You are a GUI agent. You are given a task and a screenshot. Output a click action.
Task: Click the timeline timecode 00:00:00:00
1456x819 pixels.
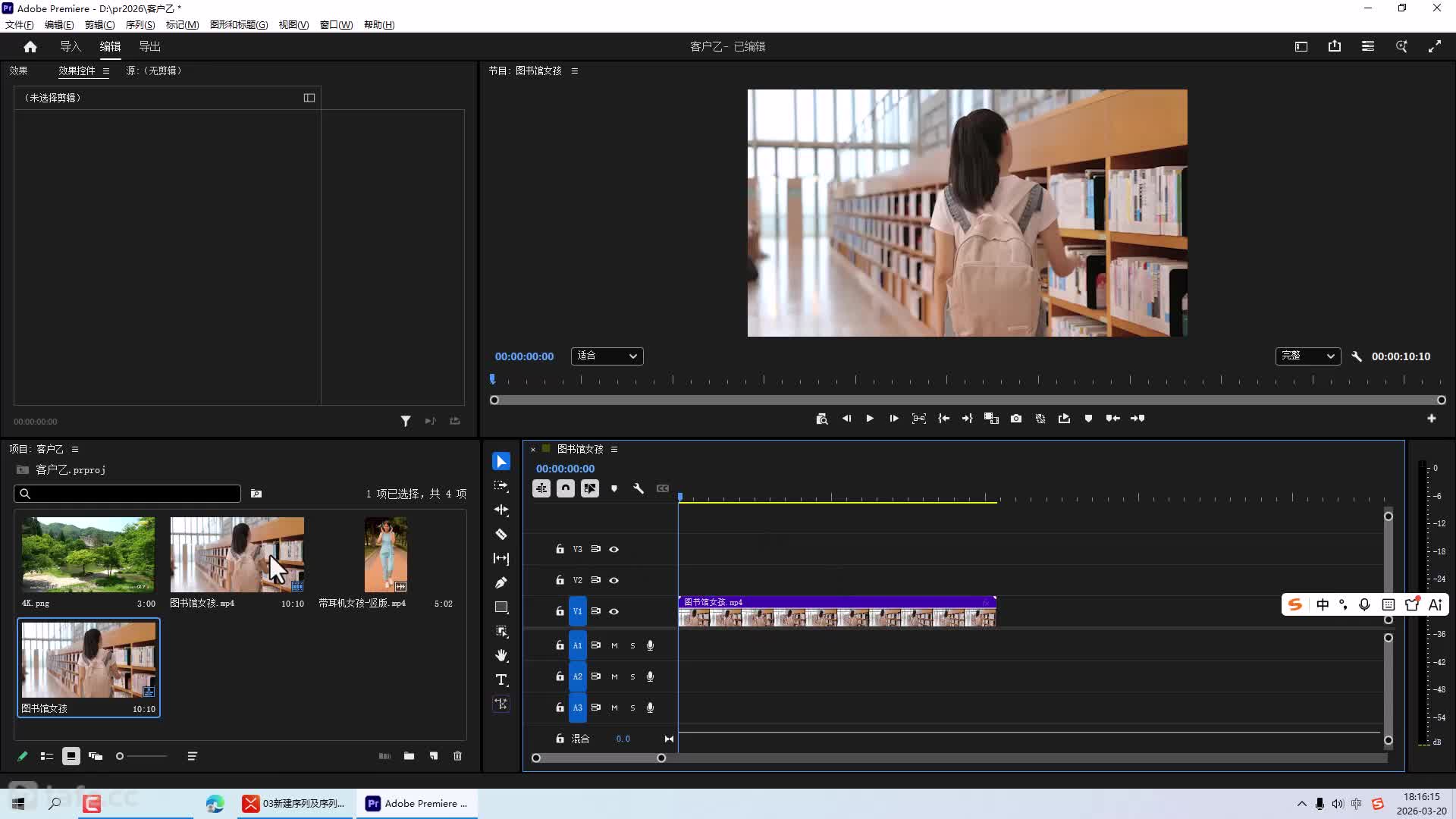click(565, 469)
